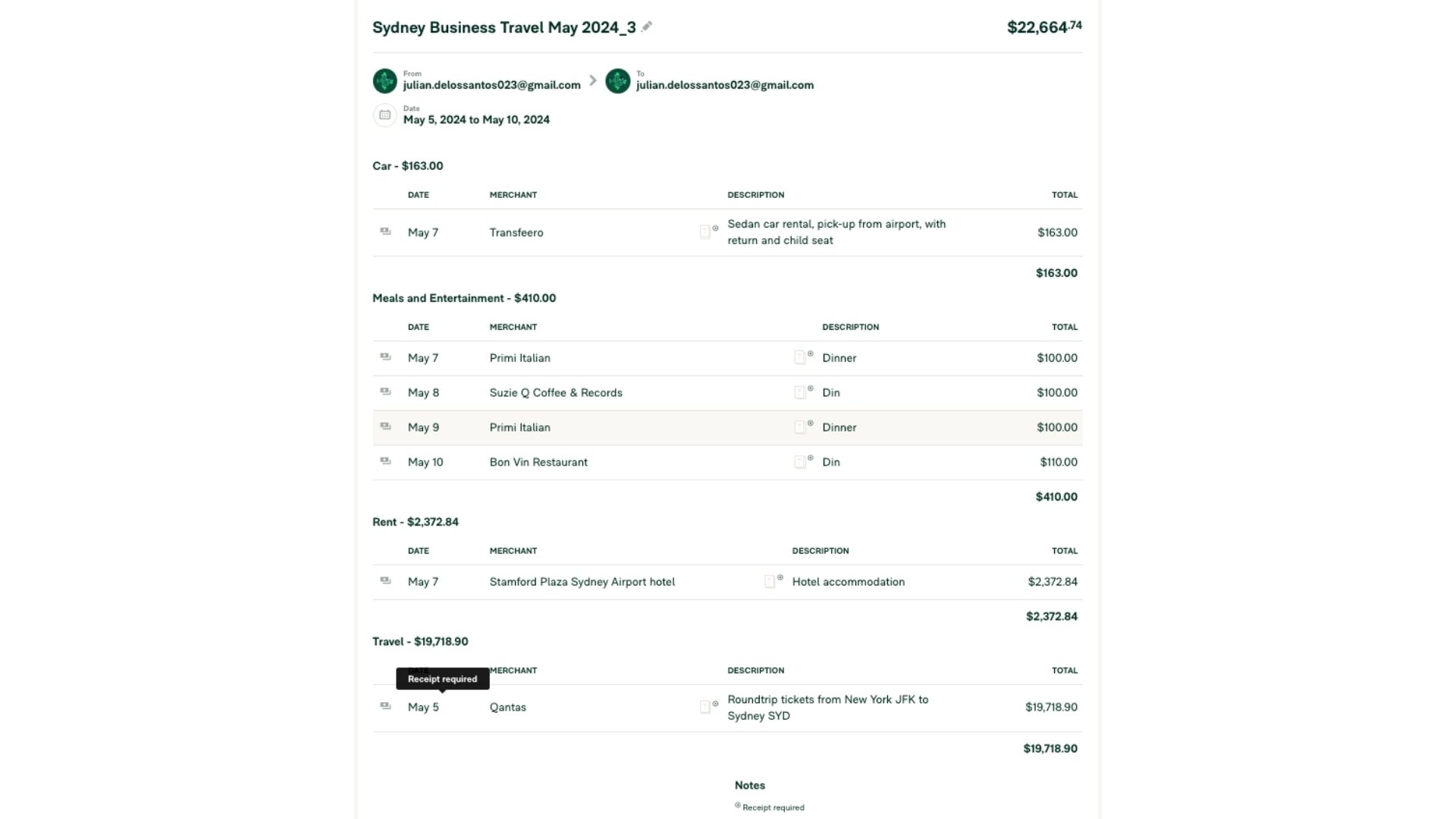Image resolution: width=1456 pixels, height=819 pixels.
Task: Click the pencil edit icon beside report title
Action: [647, 27]
